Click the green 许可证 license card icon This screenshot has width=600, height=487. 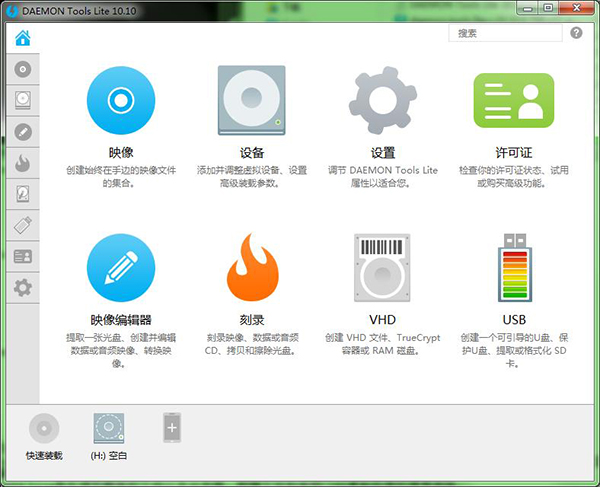(514, 101)
